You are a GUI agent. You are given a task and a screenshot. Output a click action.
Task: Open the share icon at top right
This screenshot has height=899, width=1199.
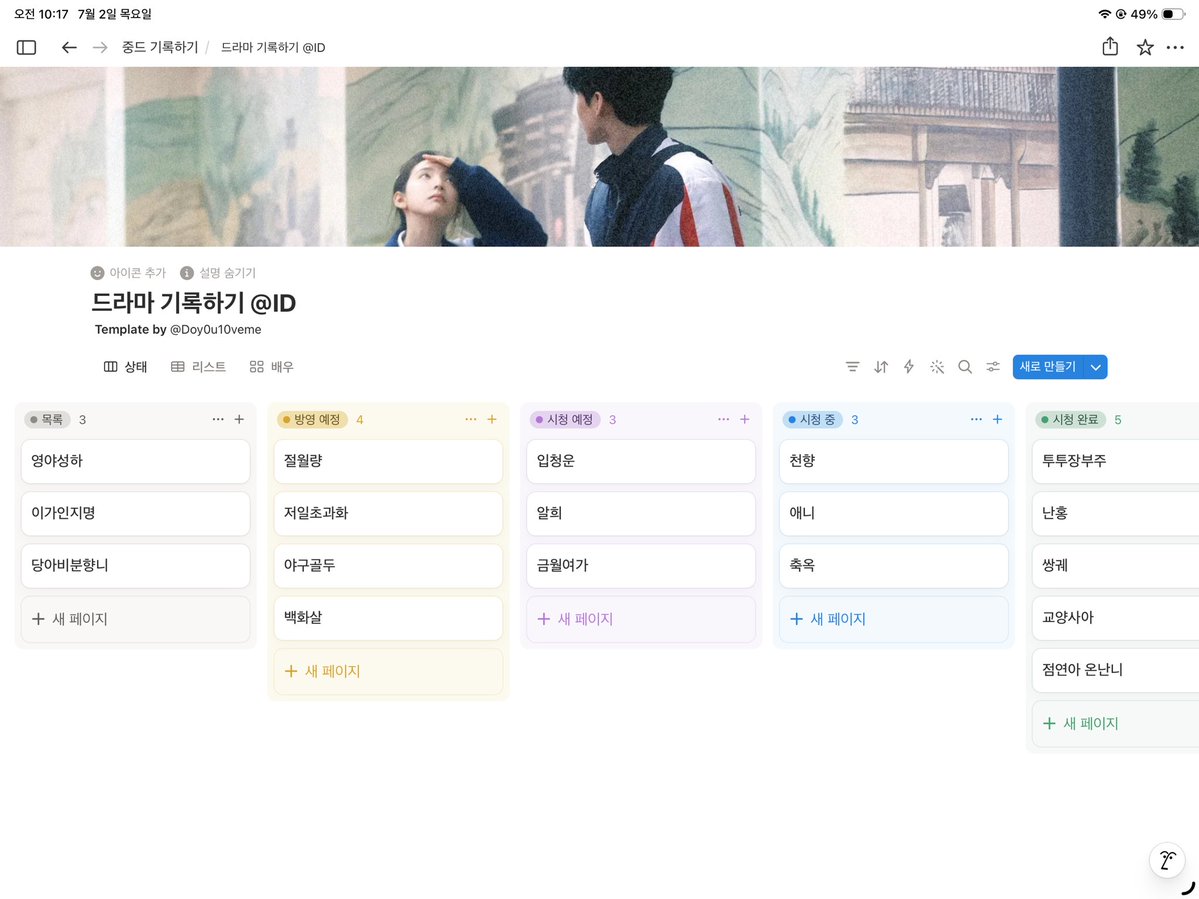click(x=1110, y=47)
